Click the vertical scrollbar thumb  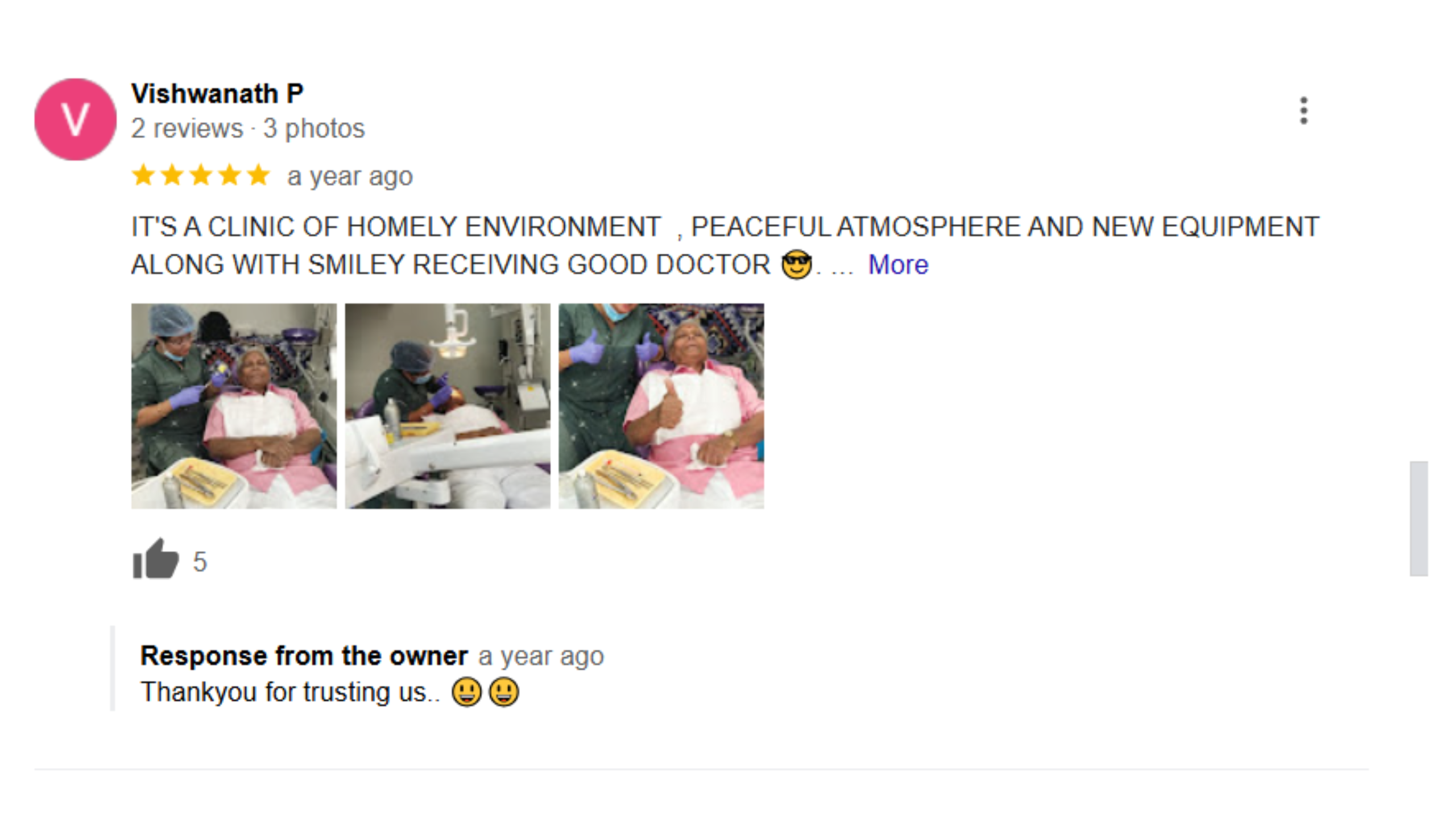(1418, 519)
